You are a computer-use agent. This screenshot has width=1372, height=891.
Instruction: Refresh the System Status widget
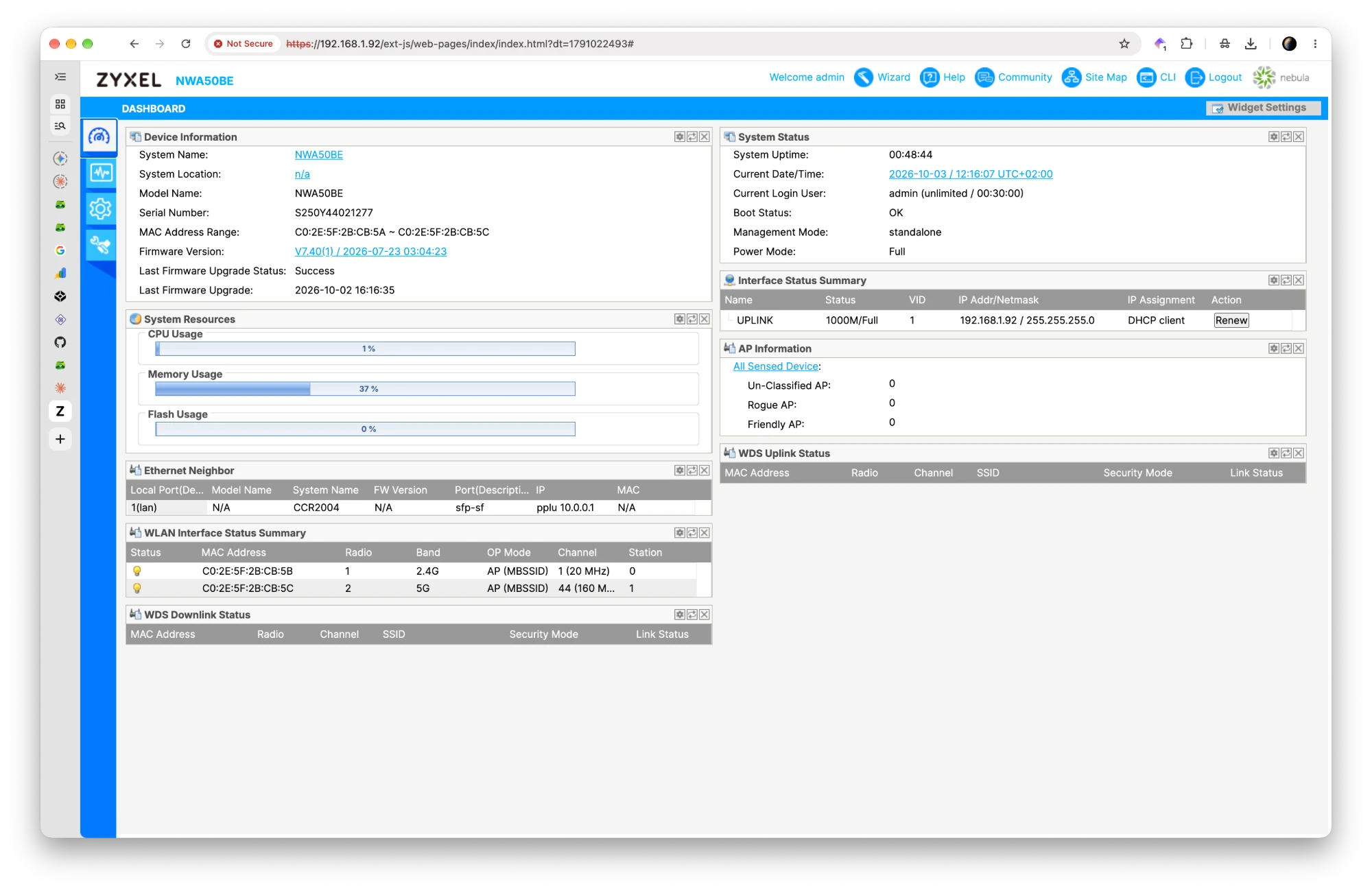[x=1286, y=136]
